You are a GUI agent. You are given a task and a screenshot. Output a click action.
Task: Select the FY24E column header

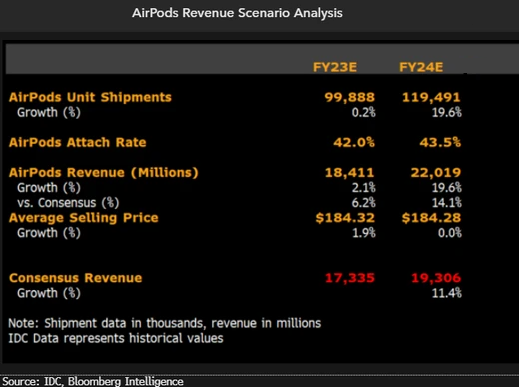(x=421, y=67)
